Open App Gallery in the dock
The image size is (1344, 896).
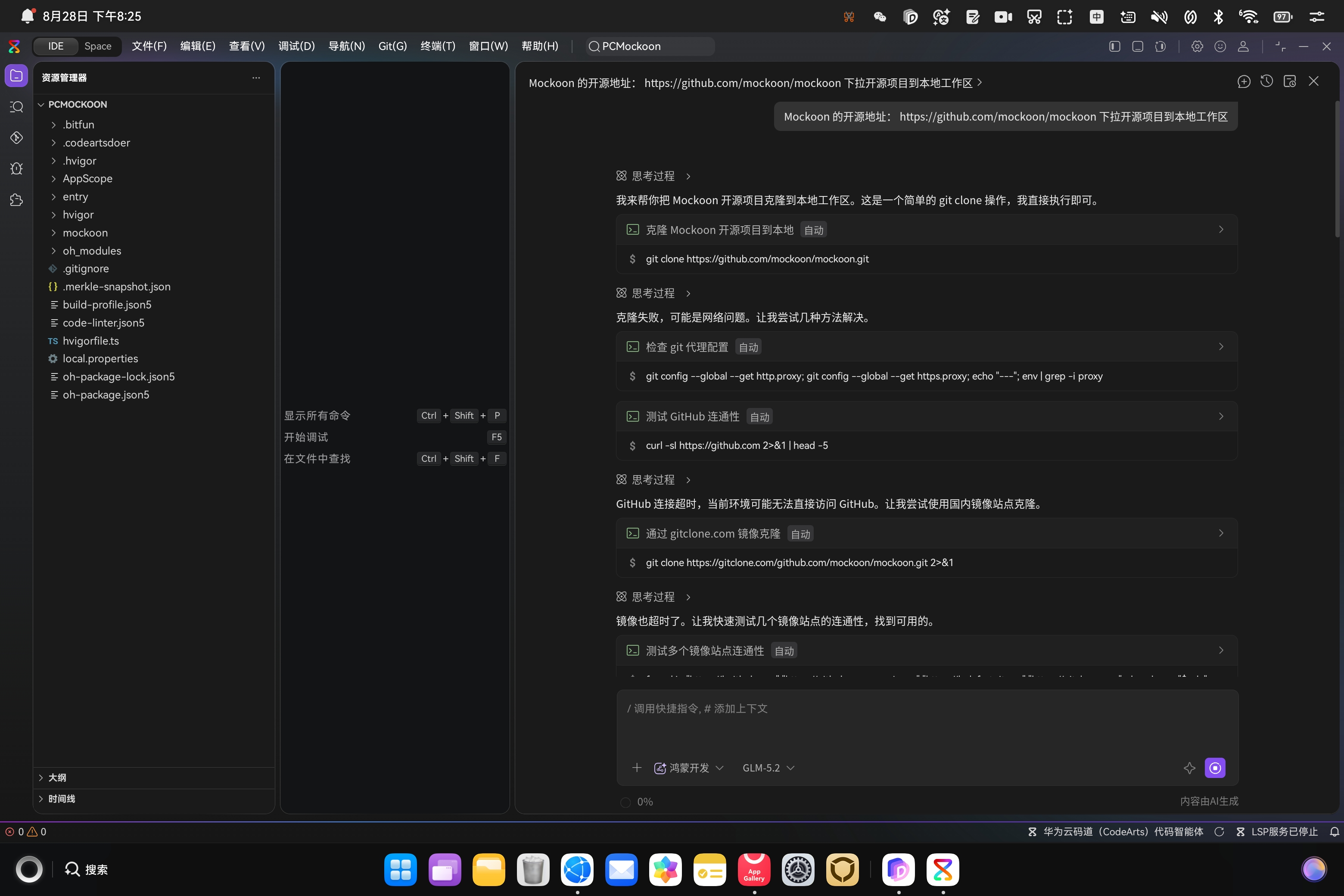pos(754,870)
